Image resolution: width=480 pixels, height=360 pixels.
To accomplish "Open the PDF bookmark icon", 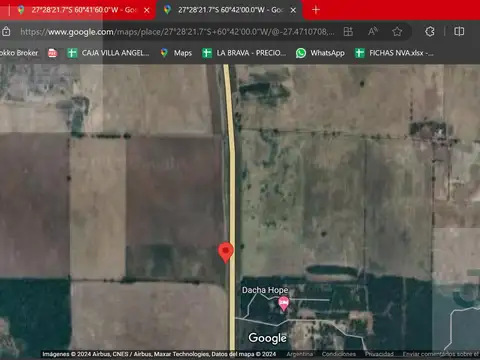I will (53, 53).
